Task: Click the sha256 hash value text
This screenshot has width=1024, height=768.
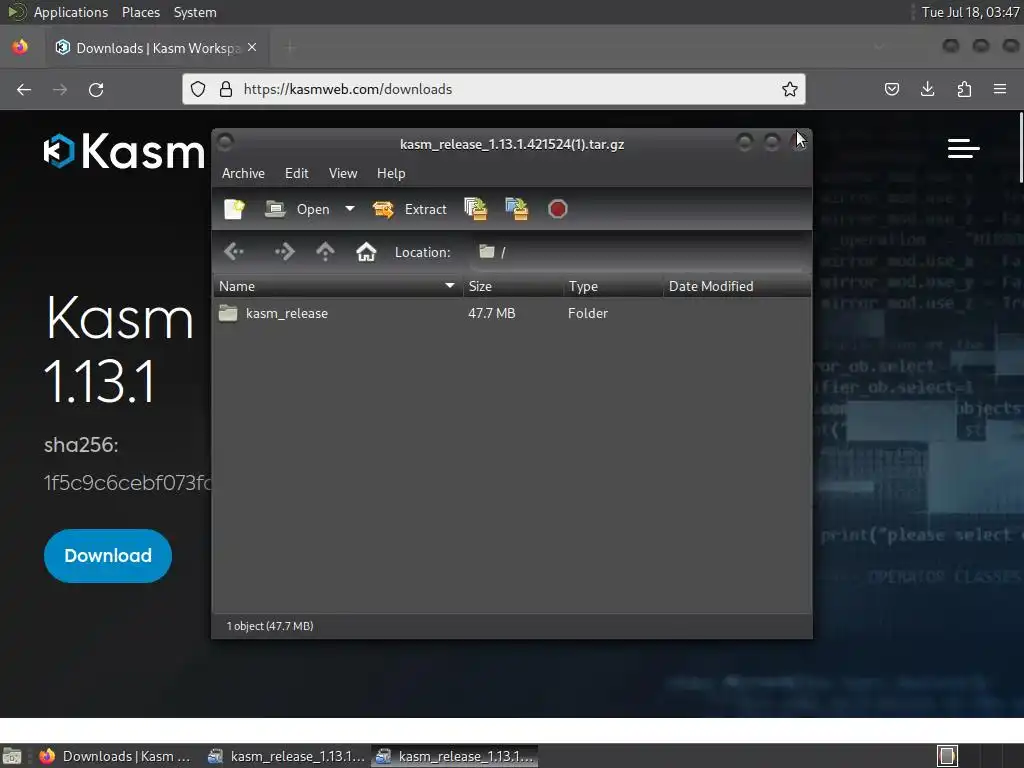Action: coord(127,483)
